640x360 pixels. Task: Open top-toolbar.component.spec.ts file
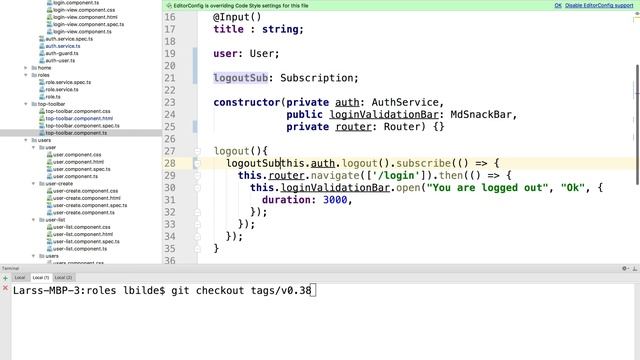[x=80, y=126]
